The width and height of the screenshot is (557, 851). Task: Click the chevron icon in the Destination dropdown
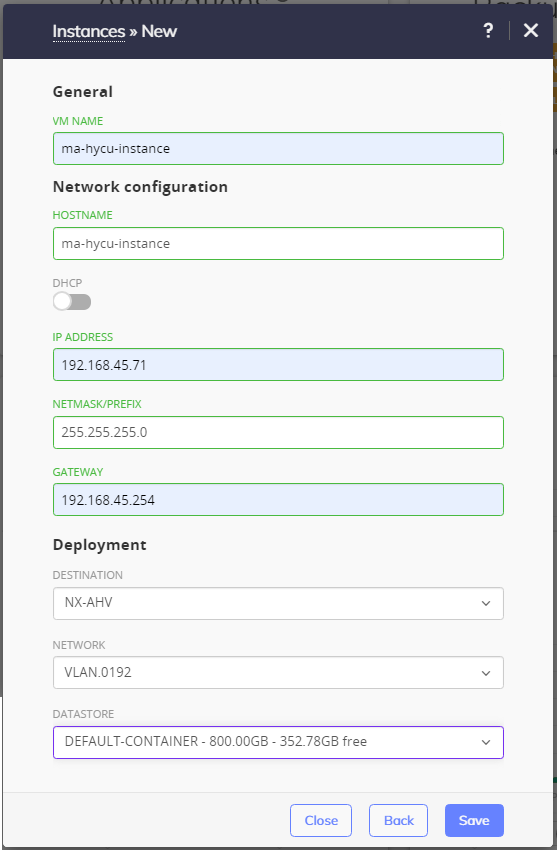coord(486,603)
